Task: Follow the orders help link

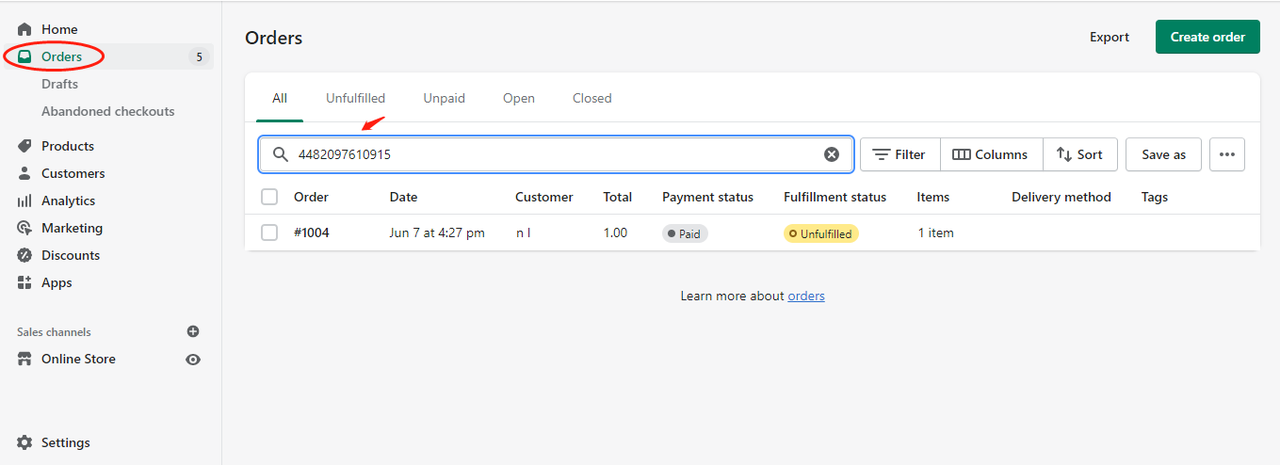Action: point(806,296)
